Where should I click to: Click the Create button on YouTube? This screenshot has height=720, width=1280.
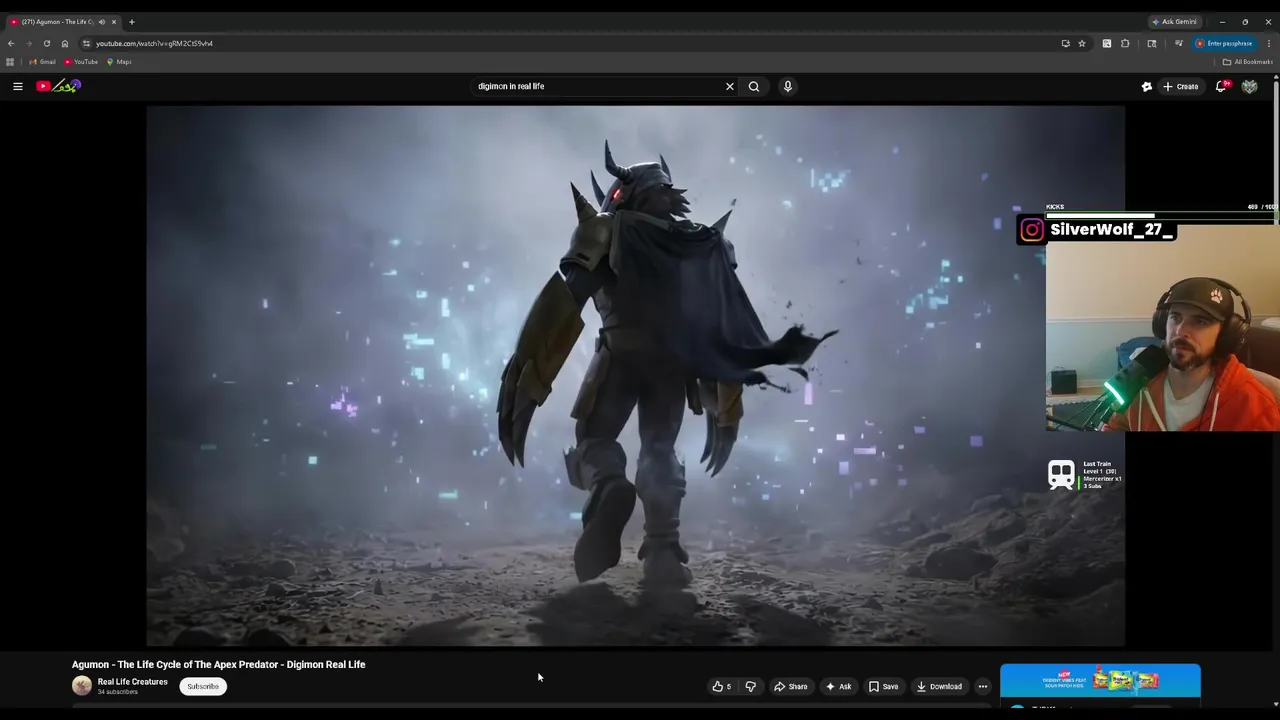coord(1181,86)
